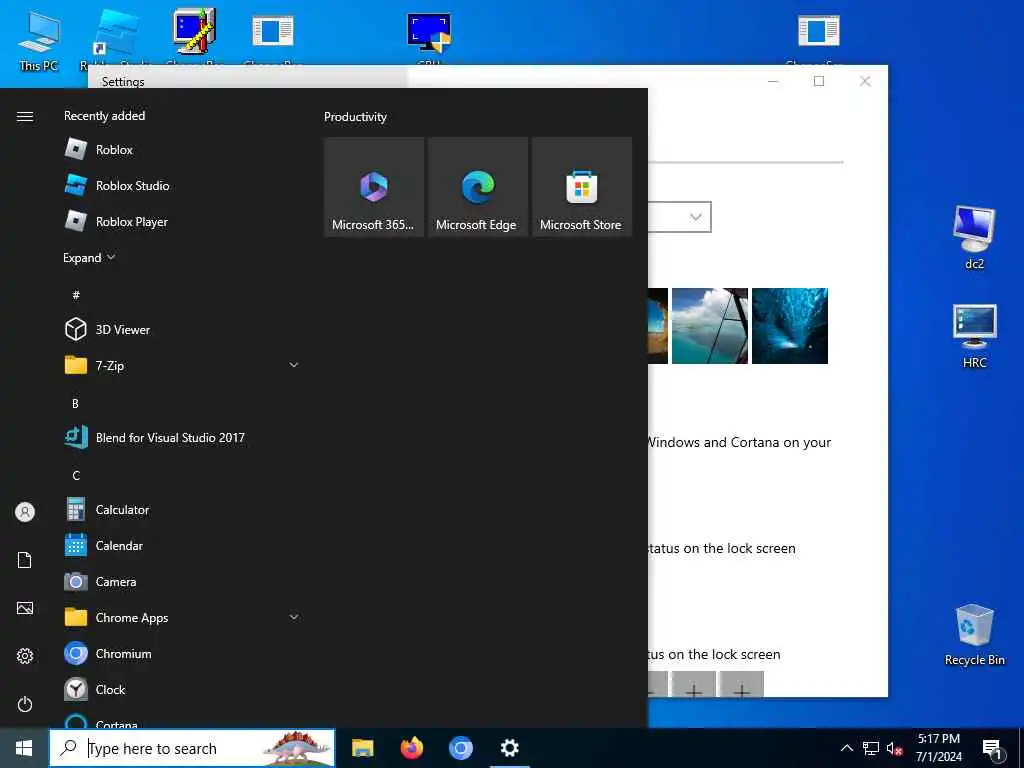The width and height of the screenshot is (1024, 768).
Task: Open user account icon in Start
Action: (25, 512)
